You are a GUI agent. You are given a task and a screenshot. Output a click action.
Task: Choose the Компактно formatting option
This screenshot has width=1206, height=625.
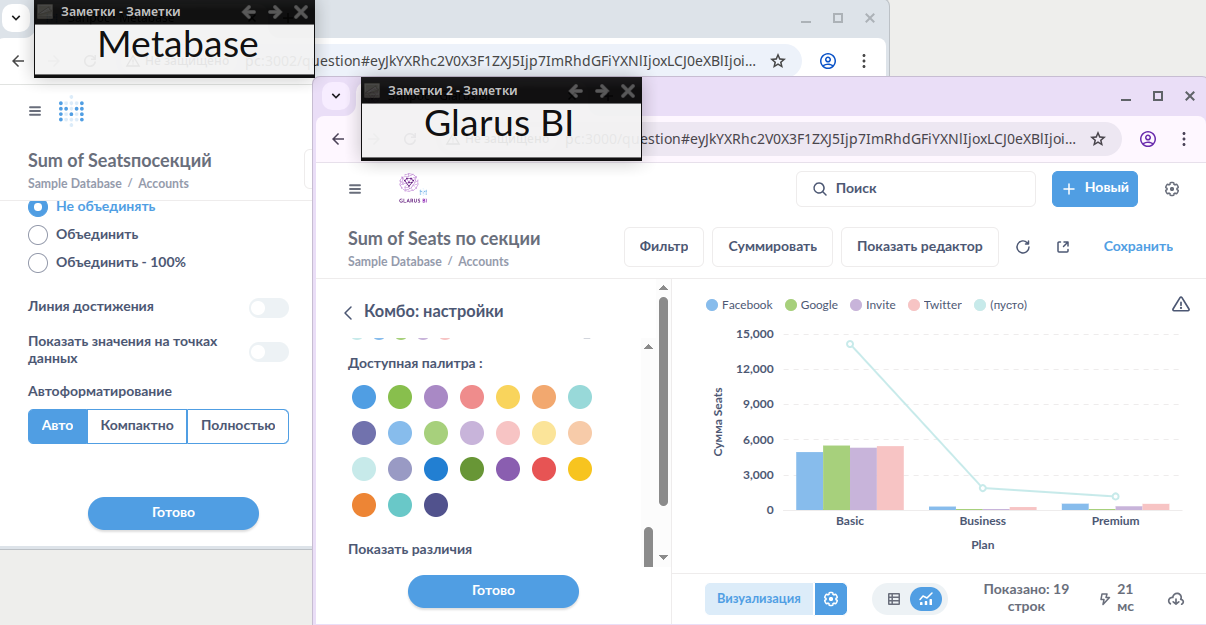pyautogui.click(x=137, y=426)
